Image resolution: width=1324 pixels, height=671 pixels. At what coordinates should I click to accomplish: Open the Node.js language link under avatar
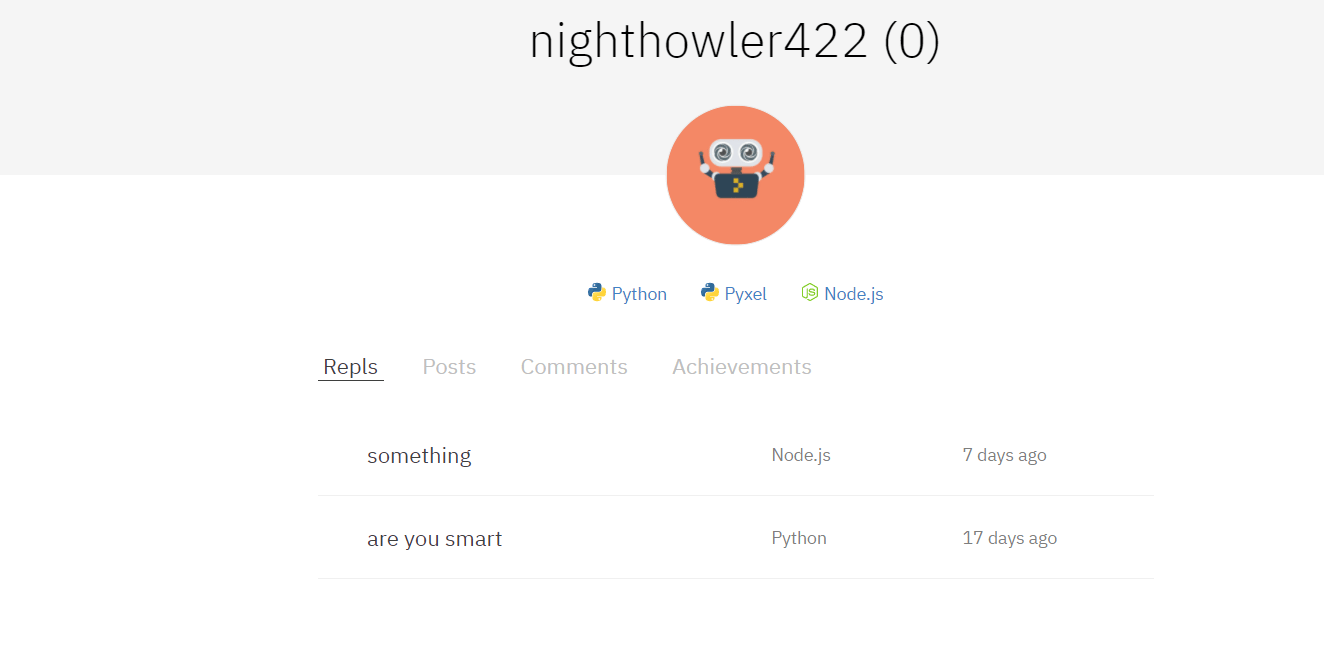tap(854, 294)
